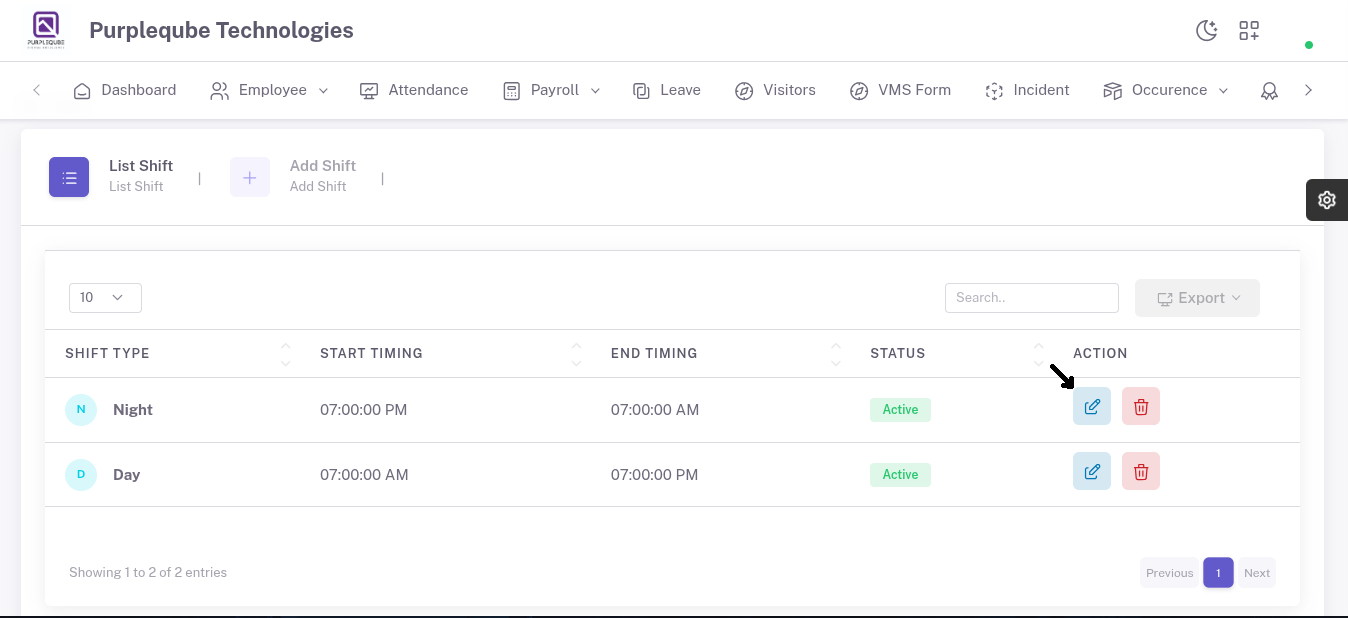Click the Add Shift plus icon

[x=250, y=177]
